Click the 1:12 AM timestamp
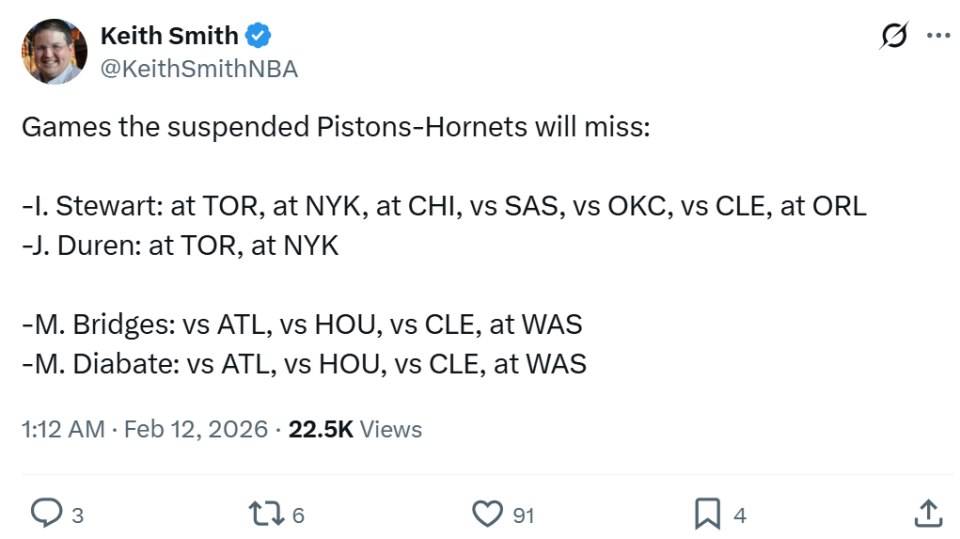Image resolution: width=960 pixels, height=539 pixels. click(62, 429)
